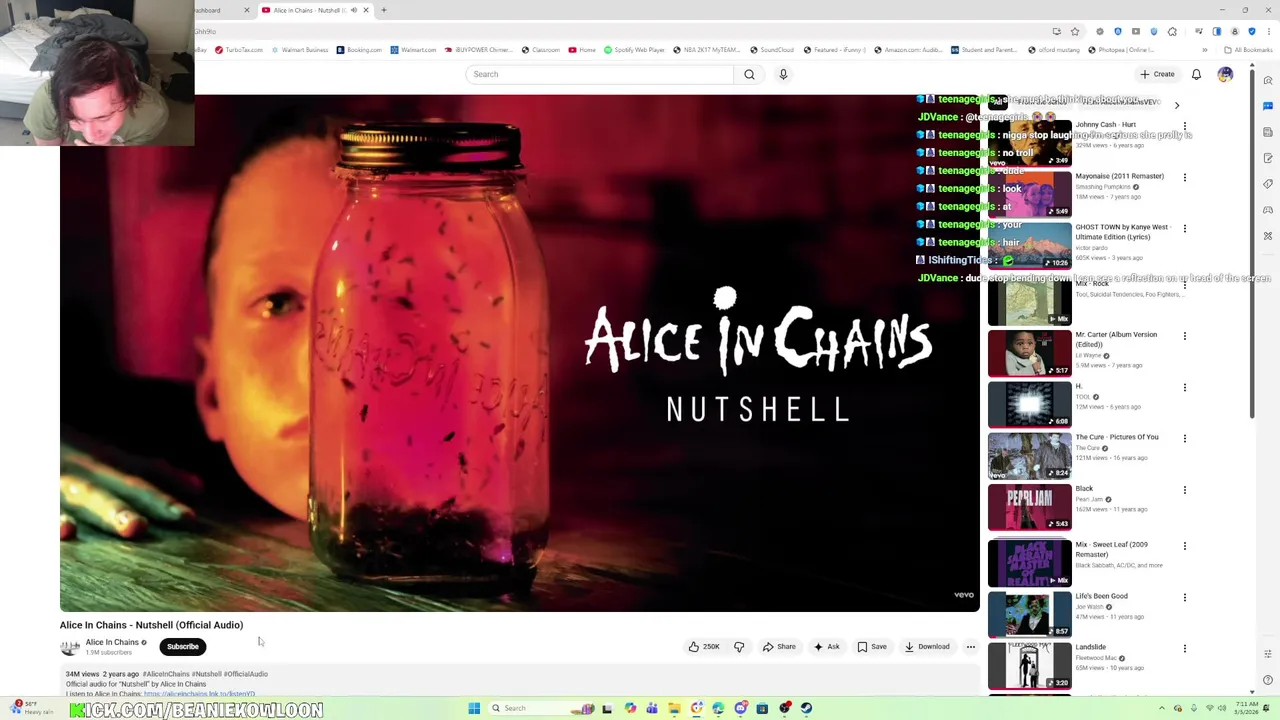Close the dashboard tab
The image size is (1280, 720).
click(x=246, y=10)
